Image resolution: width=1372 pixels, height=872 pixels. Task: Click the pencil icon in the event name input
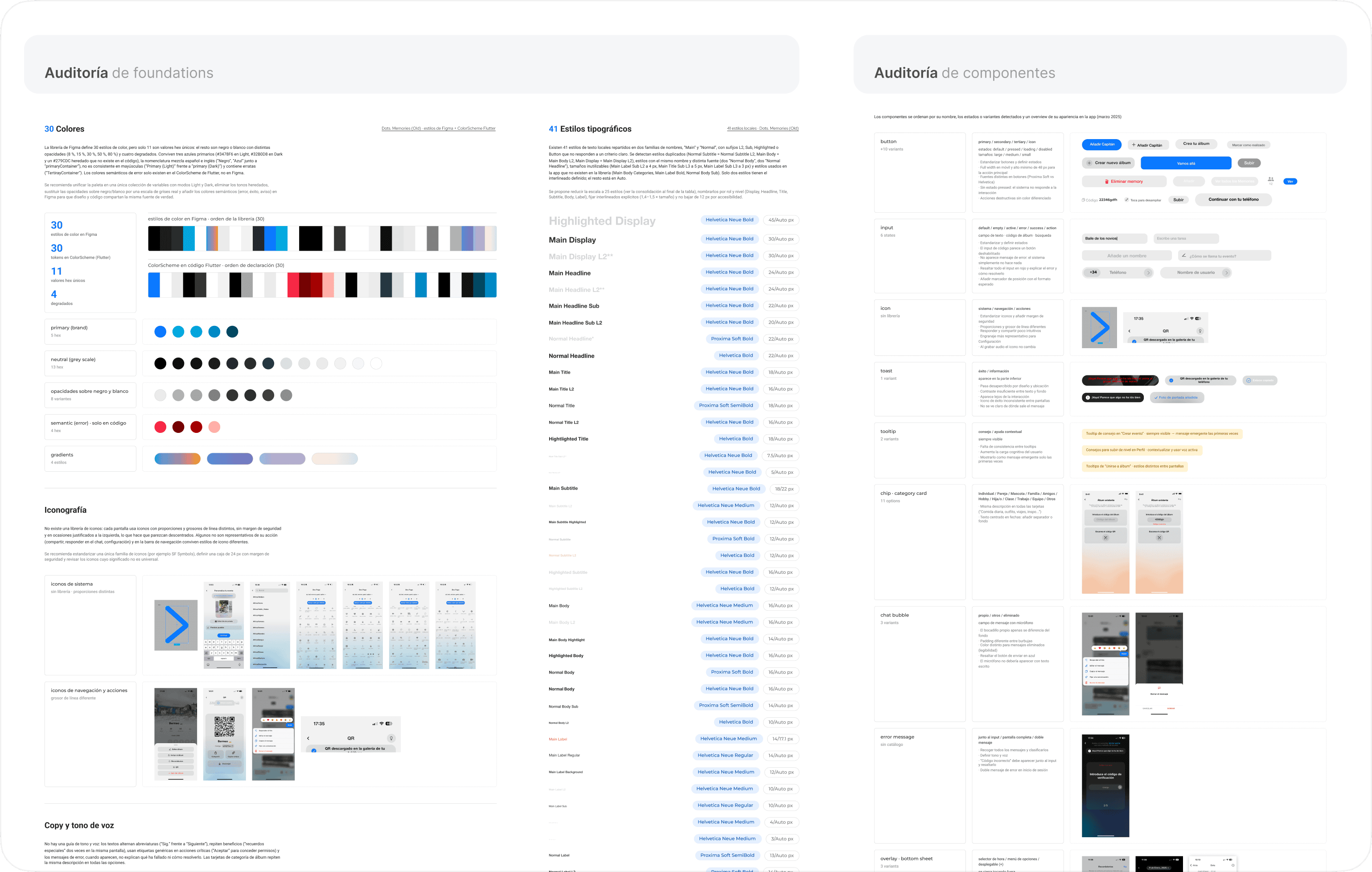pyautogui.click(x=1184, y=255)
